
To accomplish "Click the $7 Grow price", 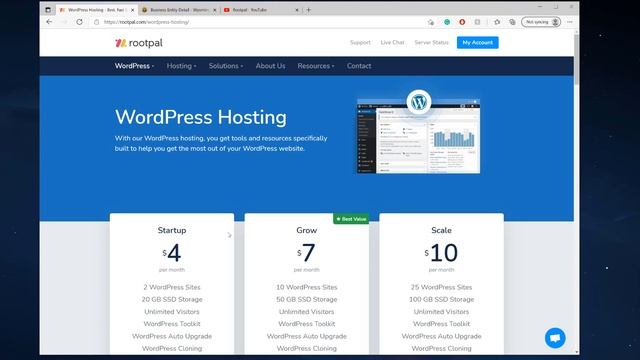I will pos(306,253).
